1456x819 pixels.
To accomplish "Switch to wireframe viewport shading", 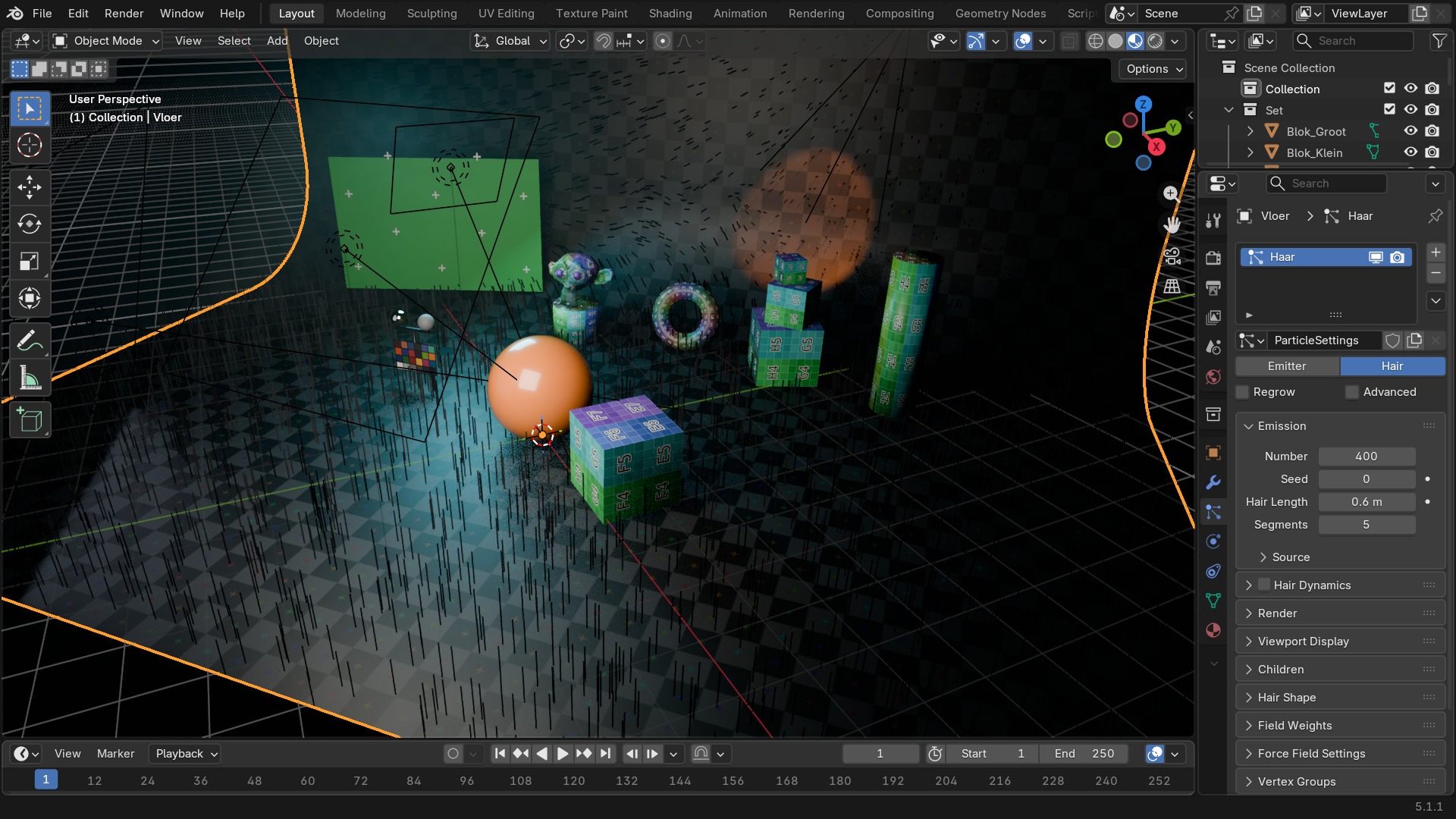I will pos(1095,41).
